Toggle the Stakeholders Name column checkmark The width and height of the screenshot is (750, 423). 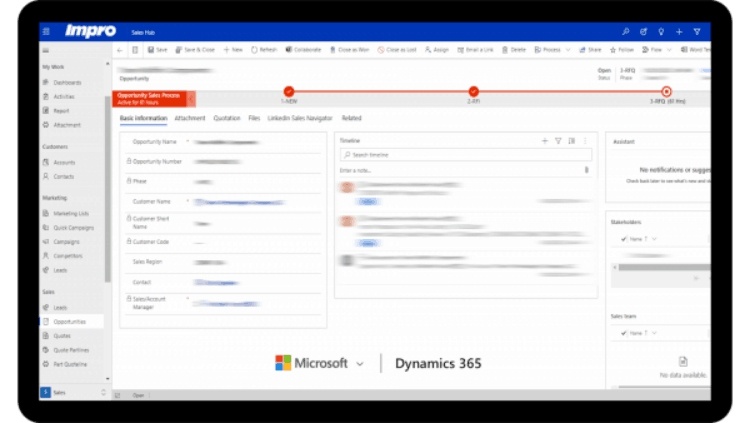point(623,239)
